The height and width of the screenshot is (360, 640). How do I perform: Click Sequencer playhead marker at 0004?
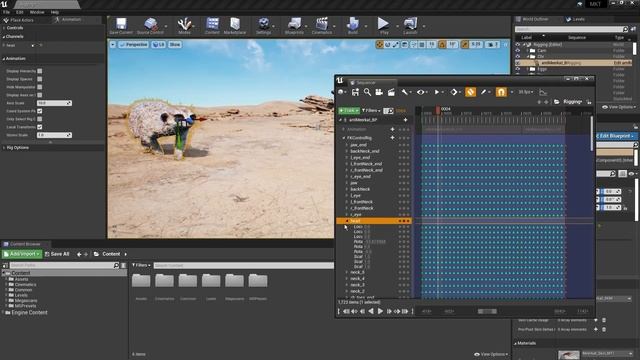pyautogui.click(x=438, y=109)
